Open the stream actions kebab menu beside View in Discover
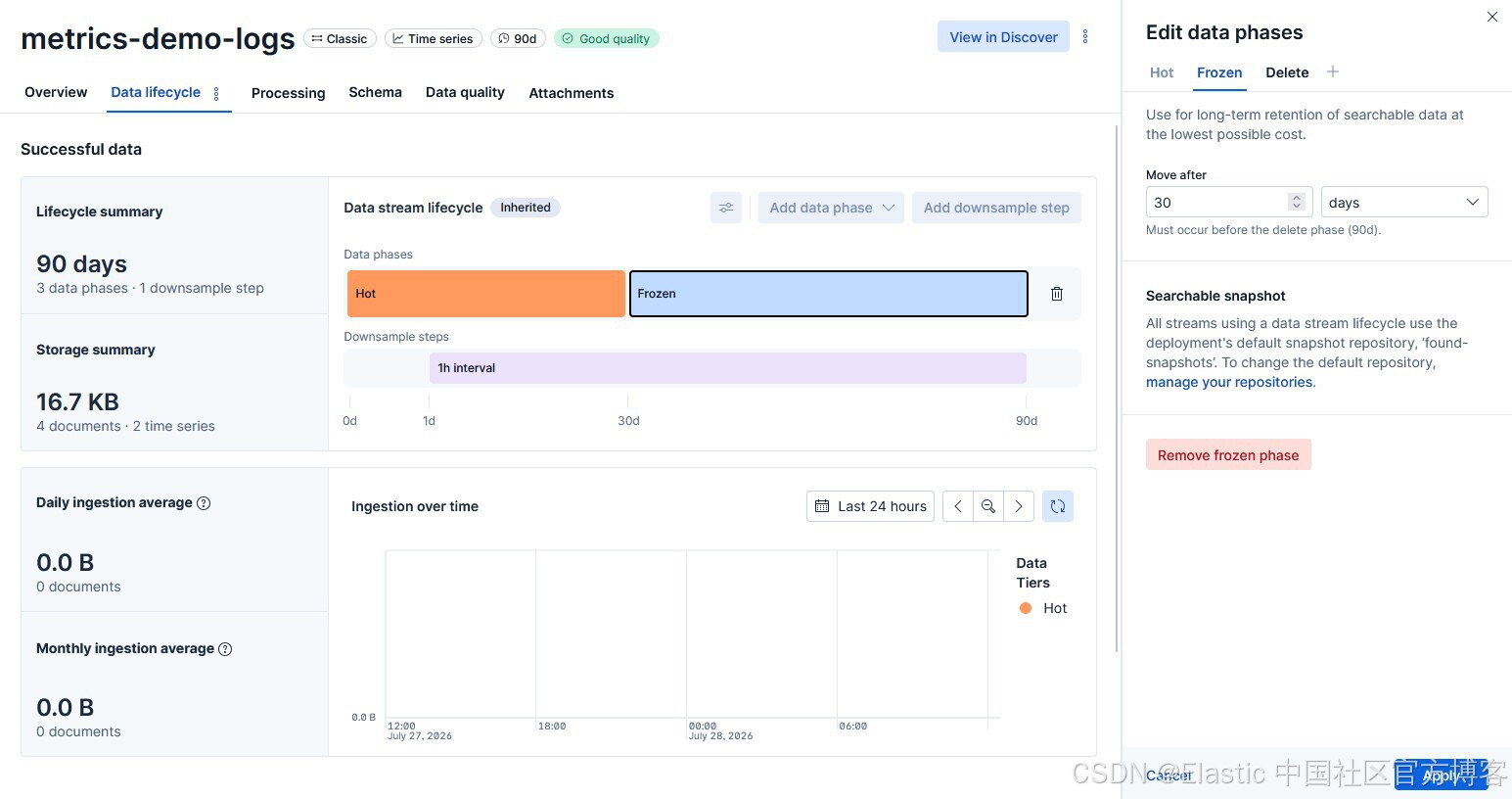The width and height of the screenshot is (1512, 799). pyautogui.click(x=1084, y=37)
